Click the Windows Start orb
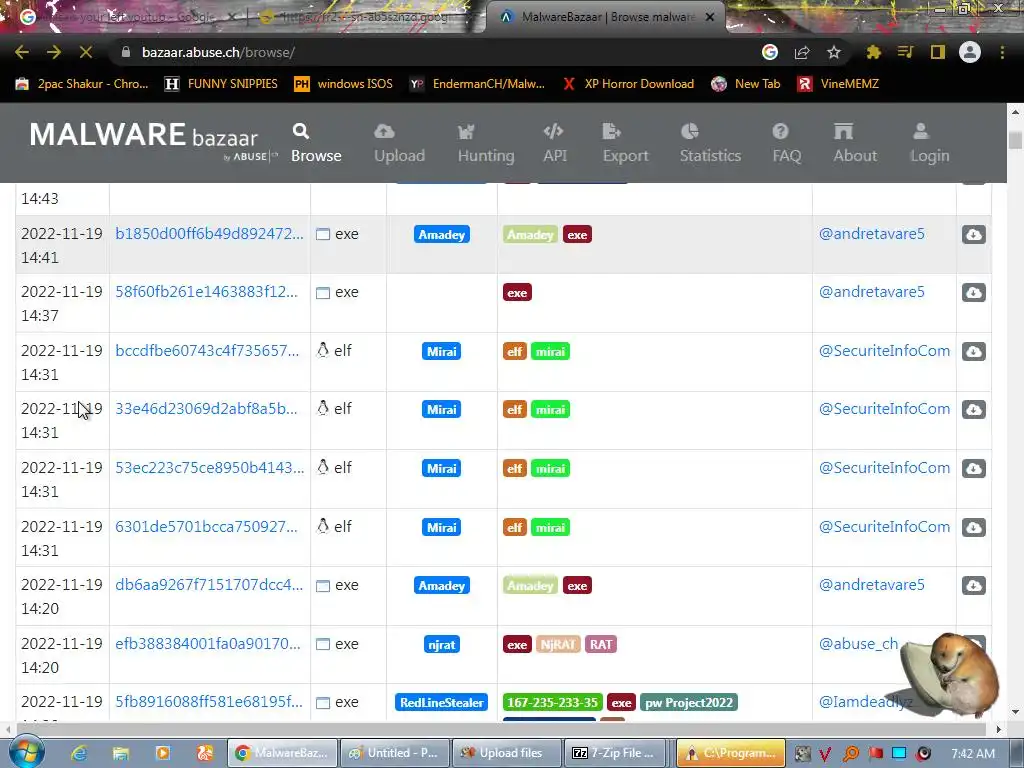The width and height of the screenshot is (1024, 768). pyautogui.click(x=26, y=752)
